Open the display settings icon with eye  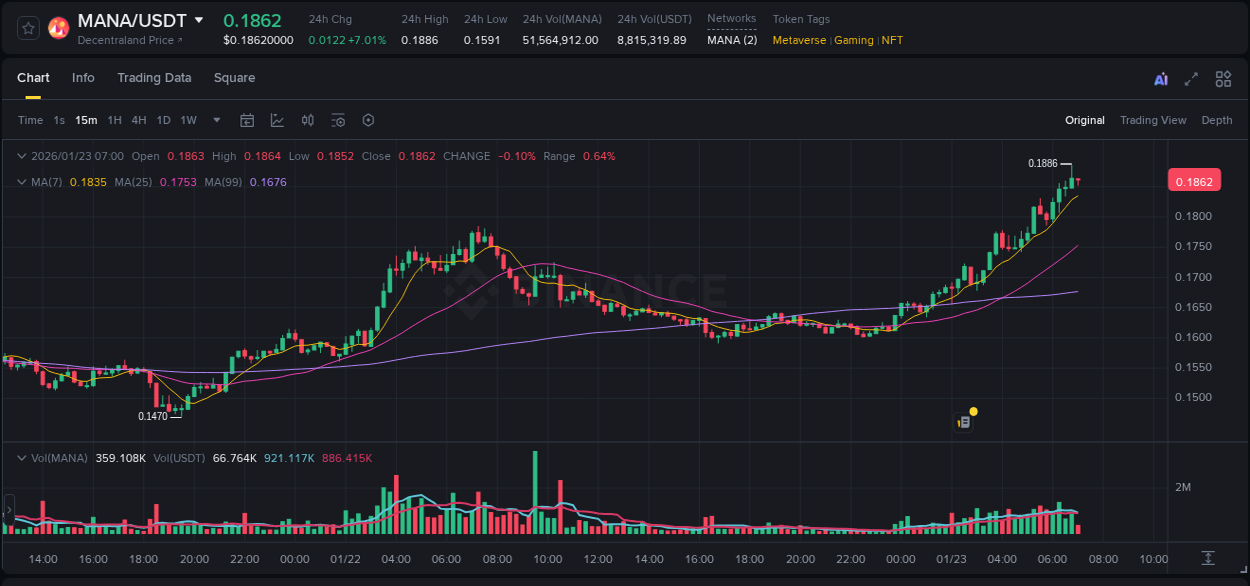pyautogui.click(x=338, y=120)
